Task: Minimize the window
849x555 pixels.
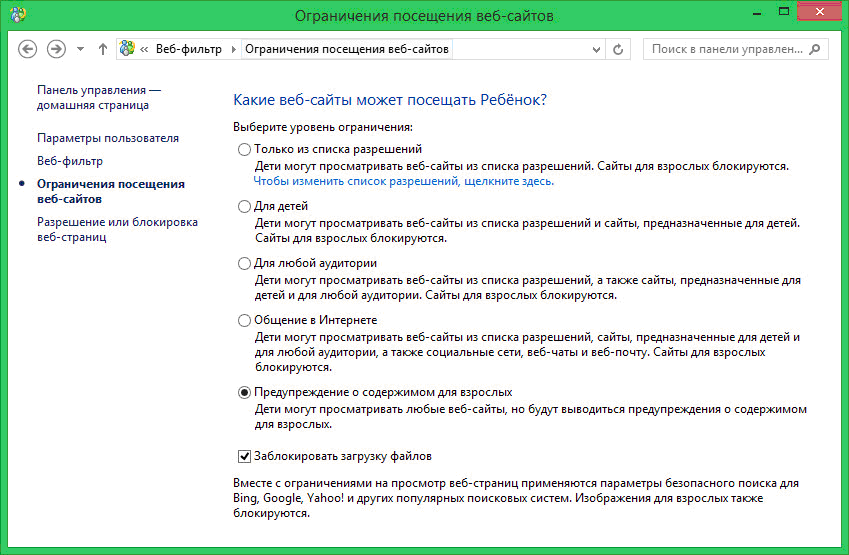Action: [x=757, y=12]
